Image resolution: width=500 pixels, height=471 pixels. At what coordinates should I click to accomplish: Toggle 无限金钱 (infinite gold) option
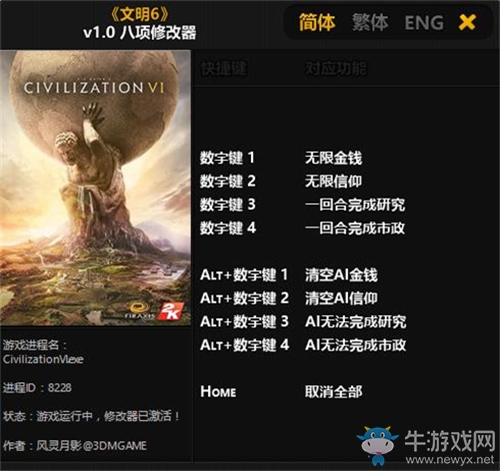coord(333,158)
